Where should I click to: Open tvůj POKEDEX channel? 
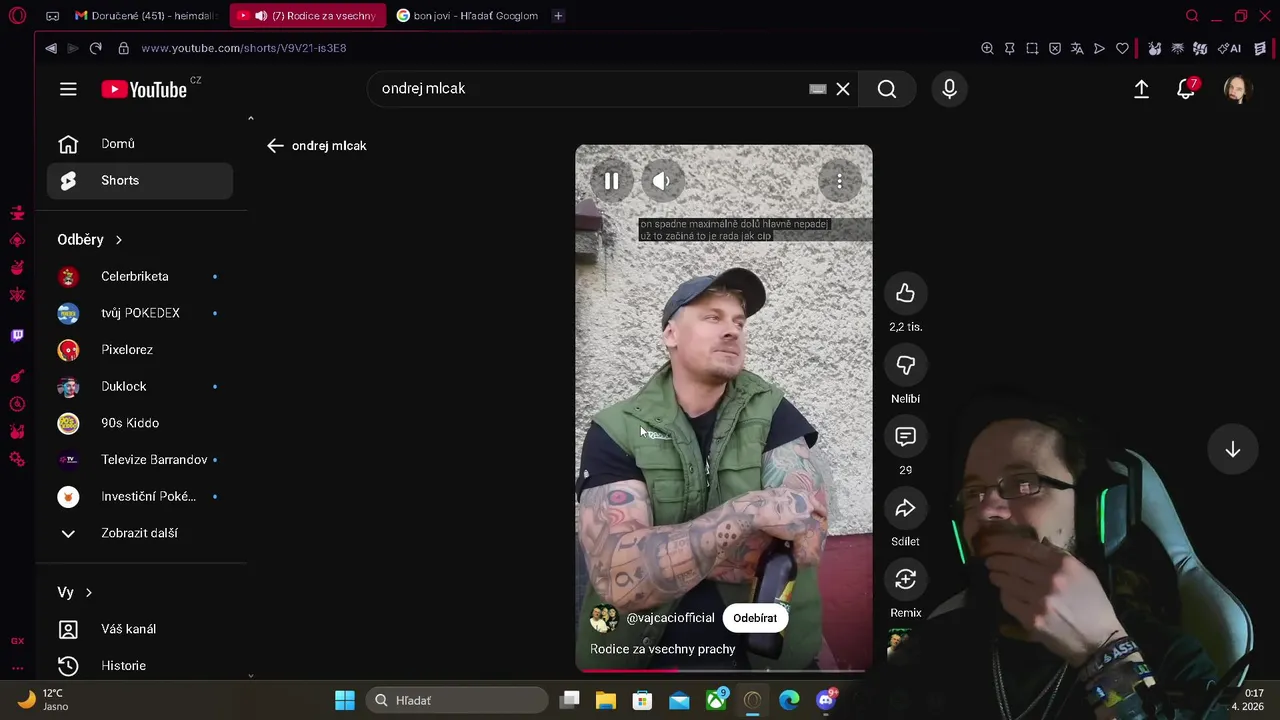pyautogui.click(x=140, y=313)
